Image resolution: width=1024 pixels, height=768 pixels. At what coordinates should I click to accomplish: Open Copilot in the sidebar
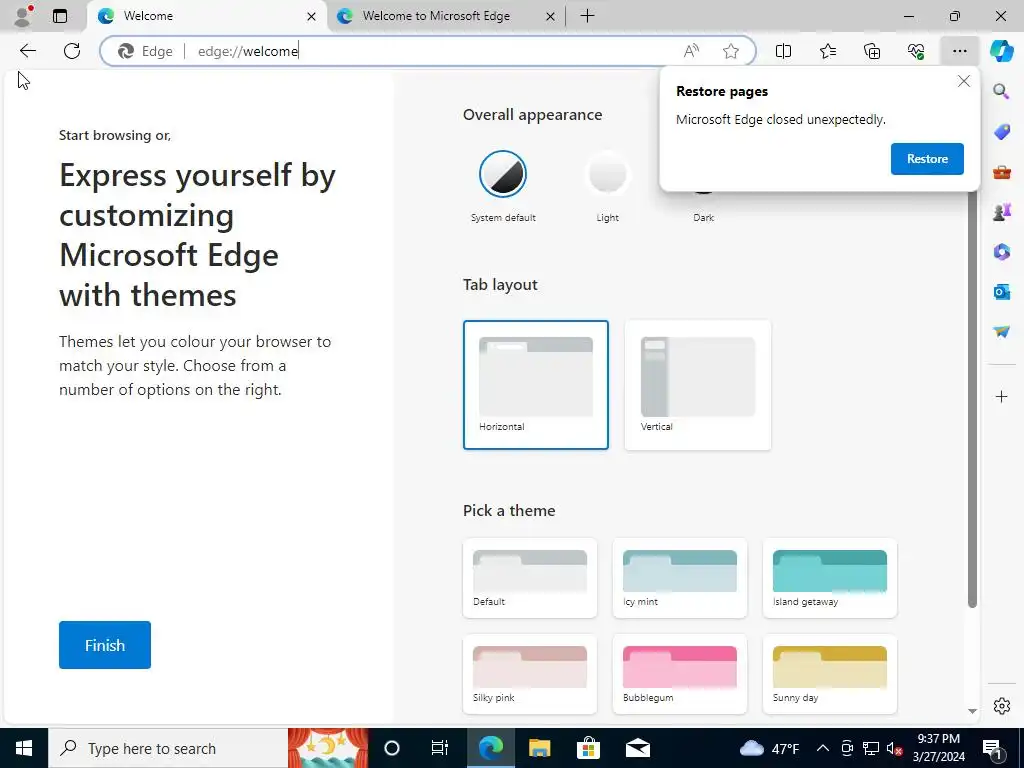pos(1001,51)
